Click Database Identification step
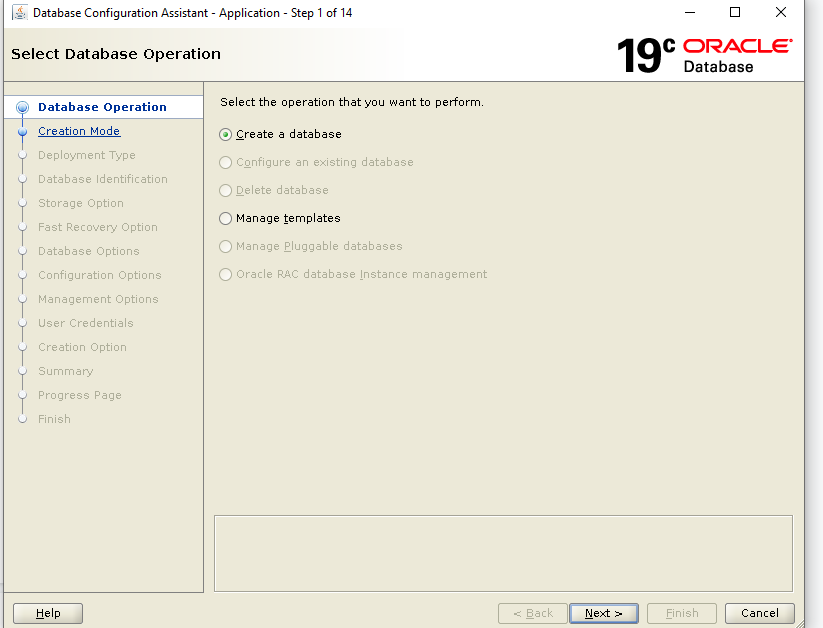The image size is (823, 628). coord(103,179)
